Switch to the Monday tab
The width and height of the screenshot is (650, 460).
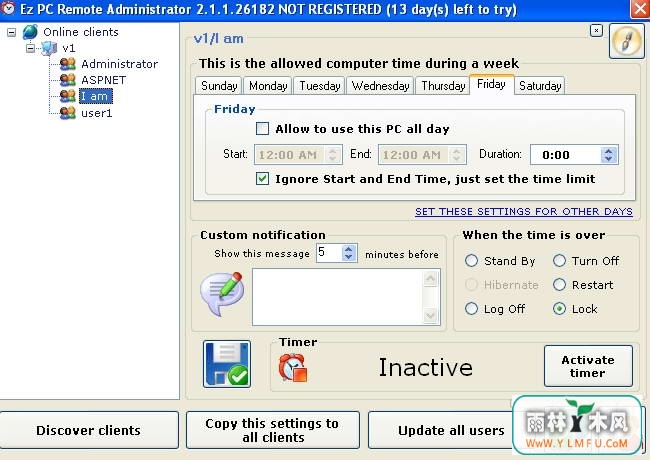pyautogui.click(x=268, y=85)
